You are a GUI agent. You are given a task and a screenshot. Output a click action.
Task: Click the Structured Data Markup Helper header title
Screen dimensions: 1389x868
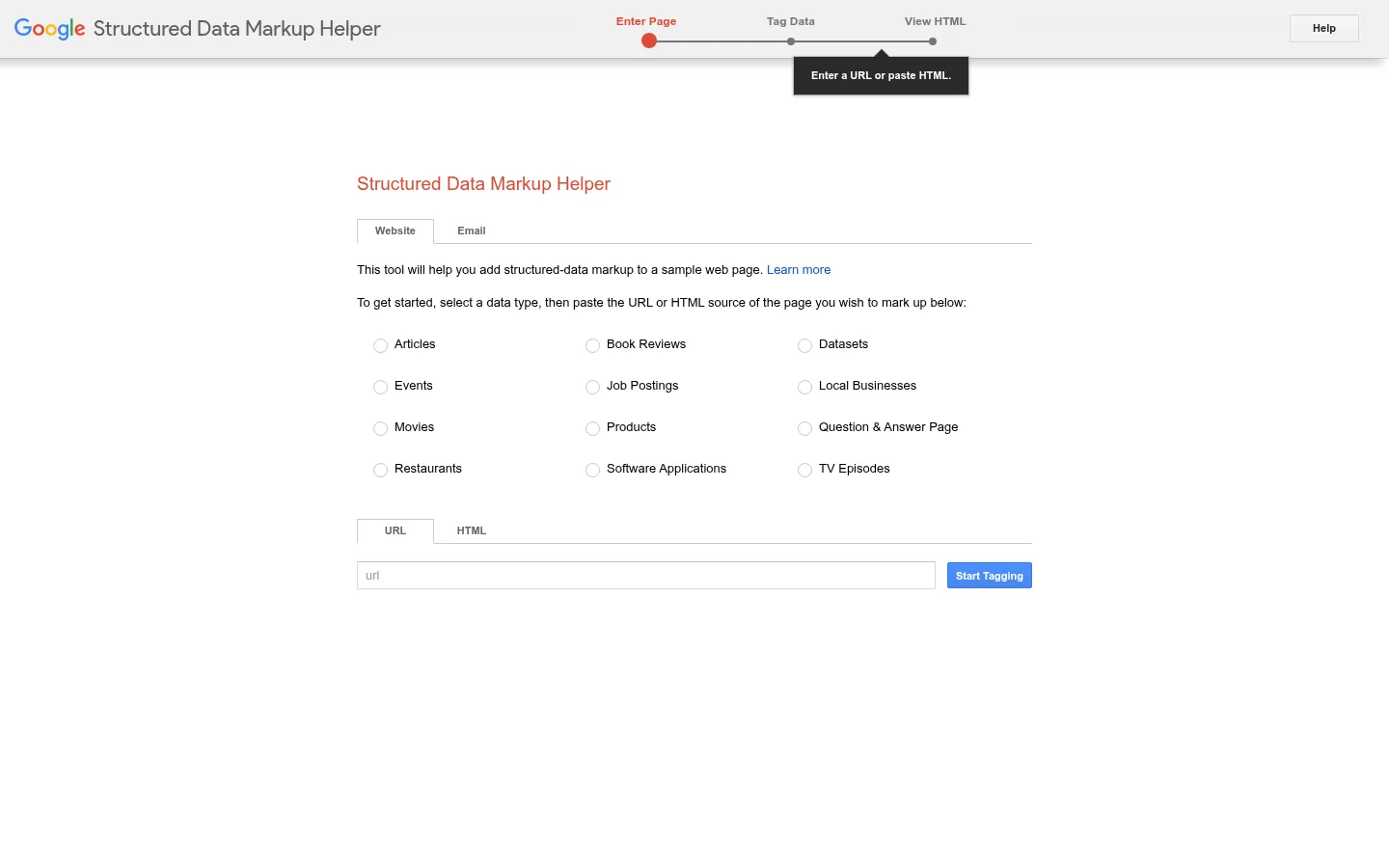[237, 29]
